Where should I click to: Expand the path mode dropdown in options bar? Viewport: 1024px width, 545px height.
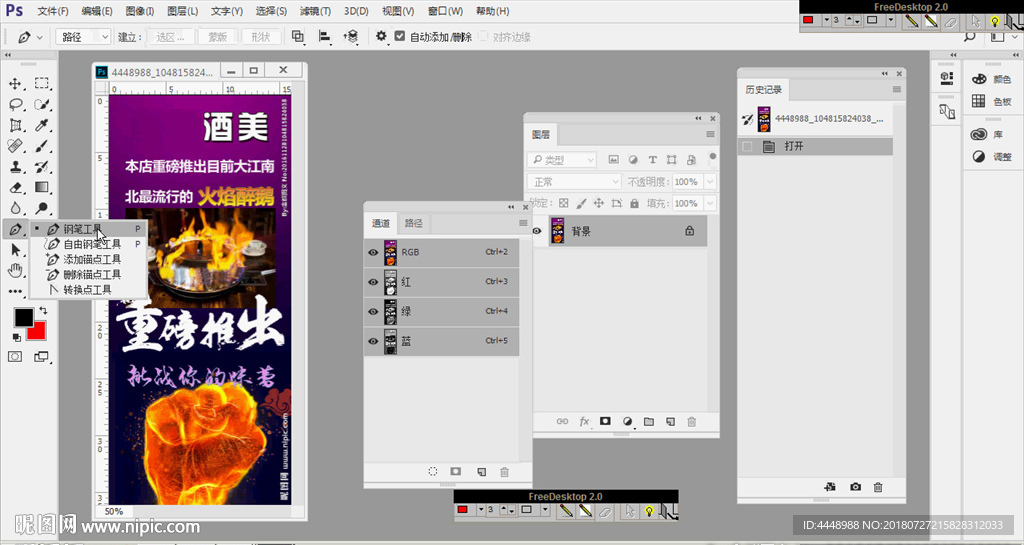coord(85,37)
